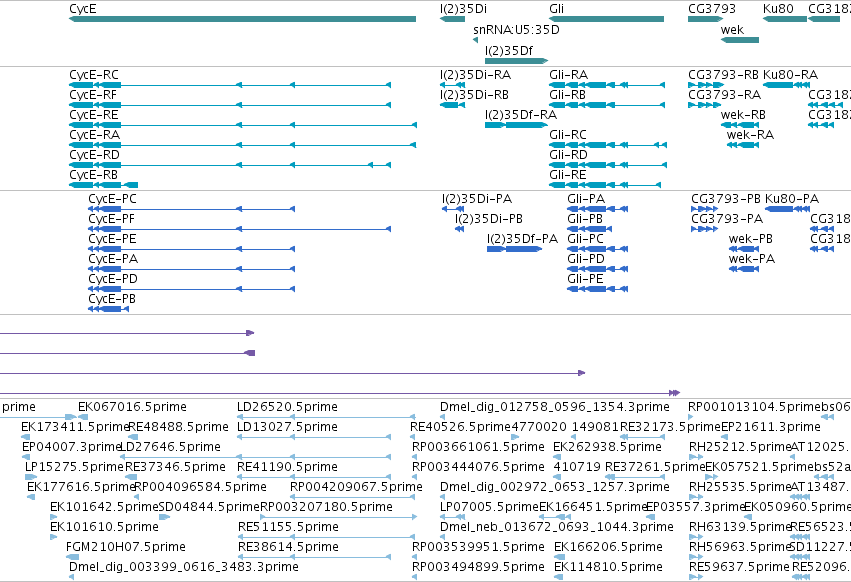851x582 pixels.
Task: Click the CG3793-PB protein label
Action: pos(726,199)
